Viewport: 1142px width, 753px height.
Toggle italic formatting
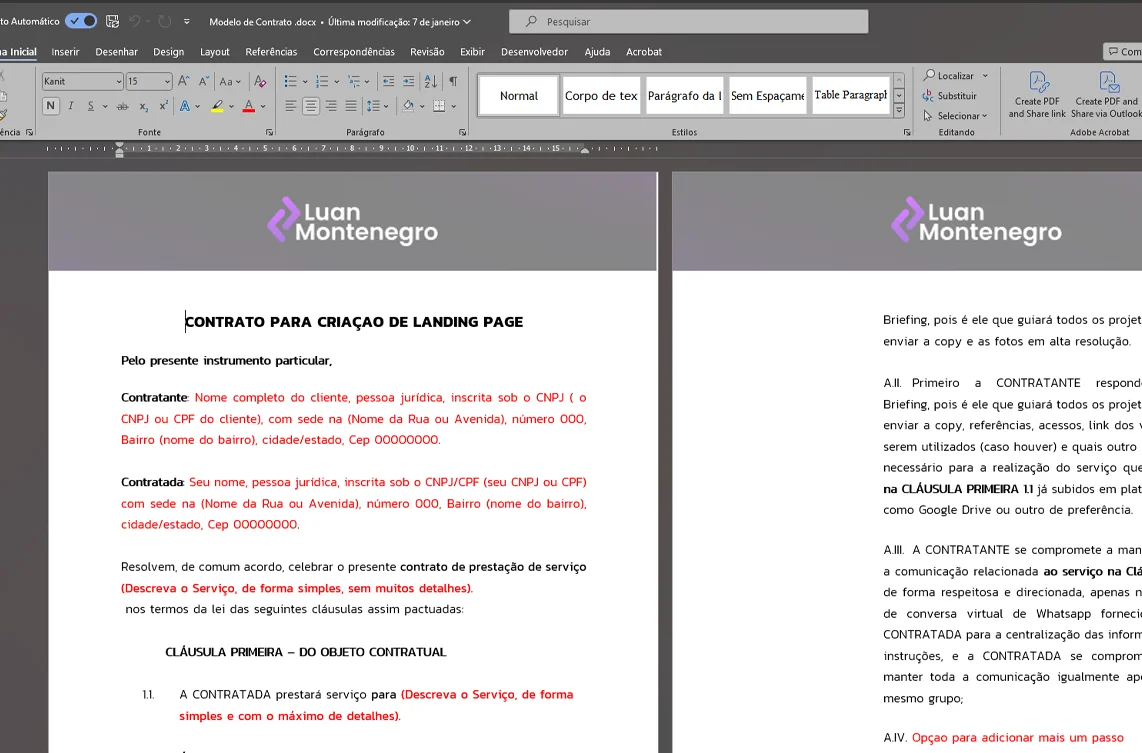[x=71, y=106]
